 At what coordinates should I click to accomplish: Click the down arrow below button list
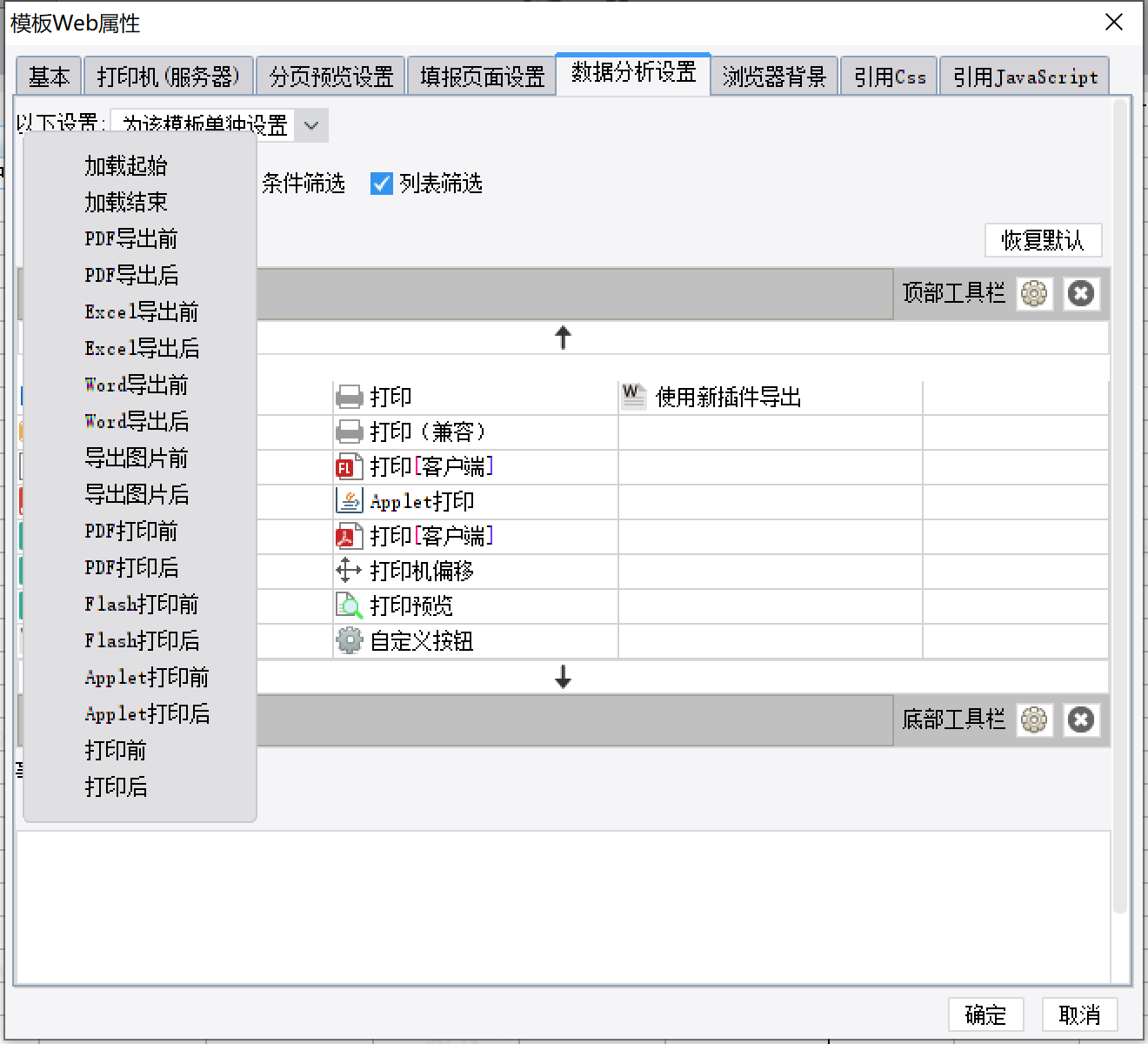pos(563,677)
